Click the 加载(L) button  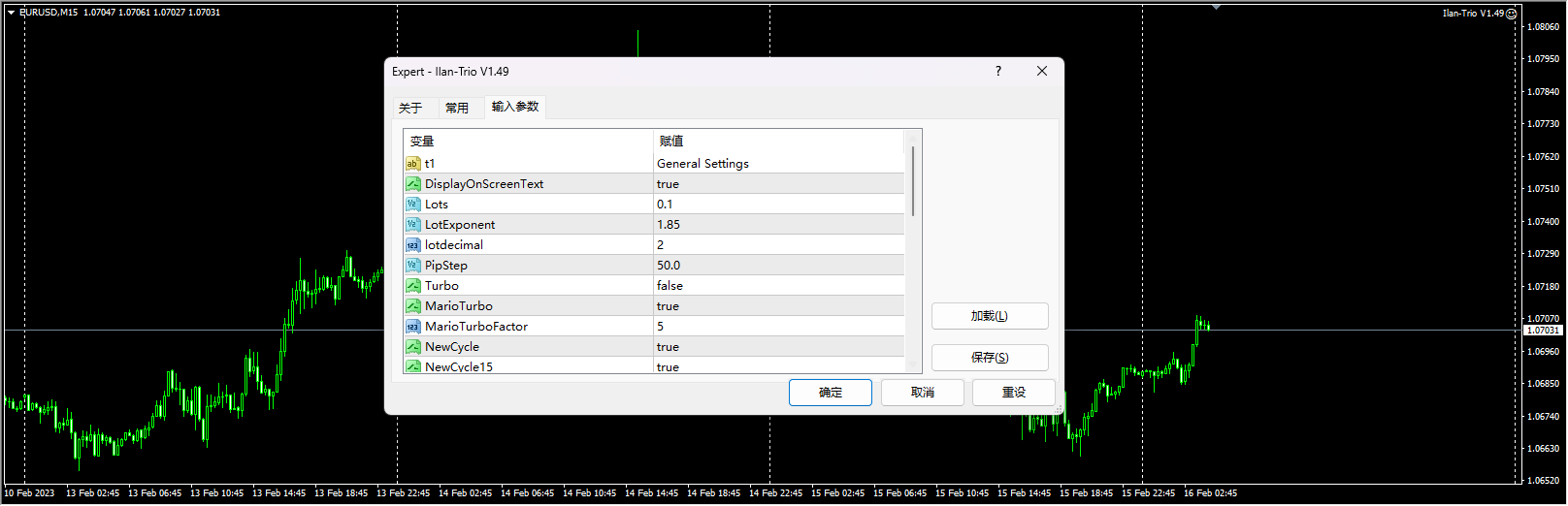(x=990, y=316)
